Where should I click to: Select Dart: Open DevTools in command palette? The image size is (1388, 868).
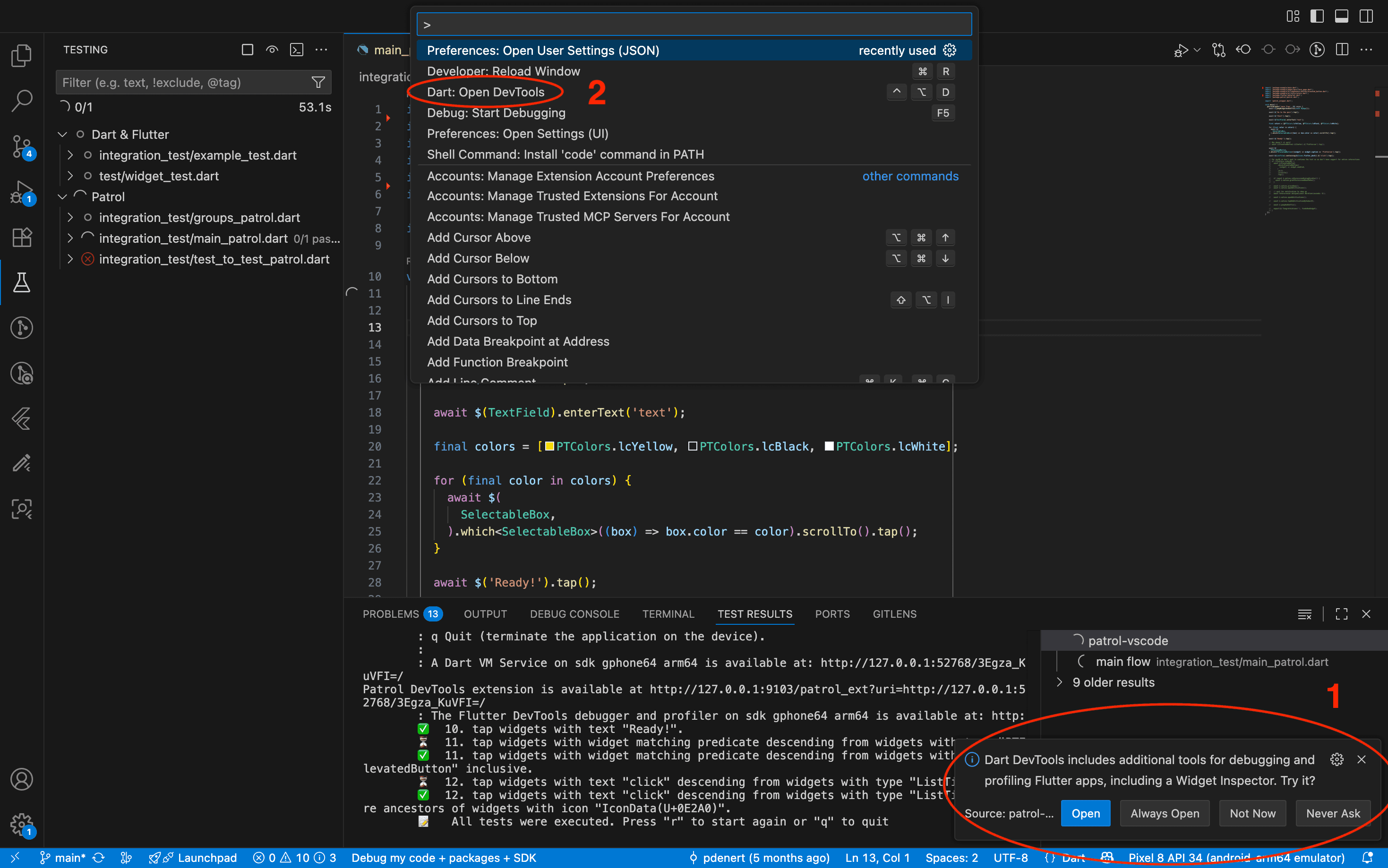coord(485,92)
